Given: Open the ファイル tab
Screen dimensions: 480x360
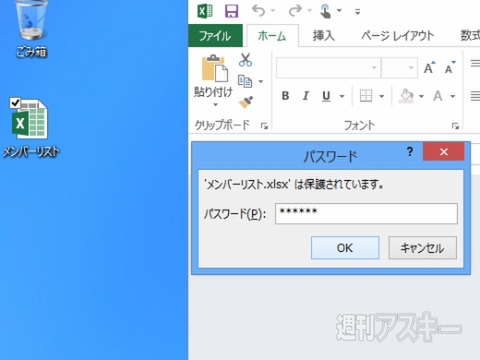Looking at the screenshot, I should [x=215, y=36].
